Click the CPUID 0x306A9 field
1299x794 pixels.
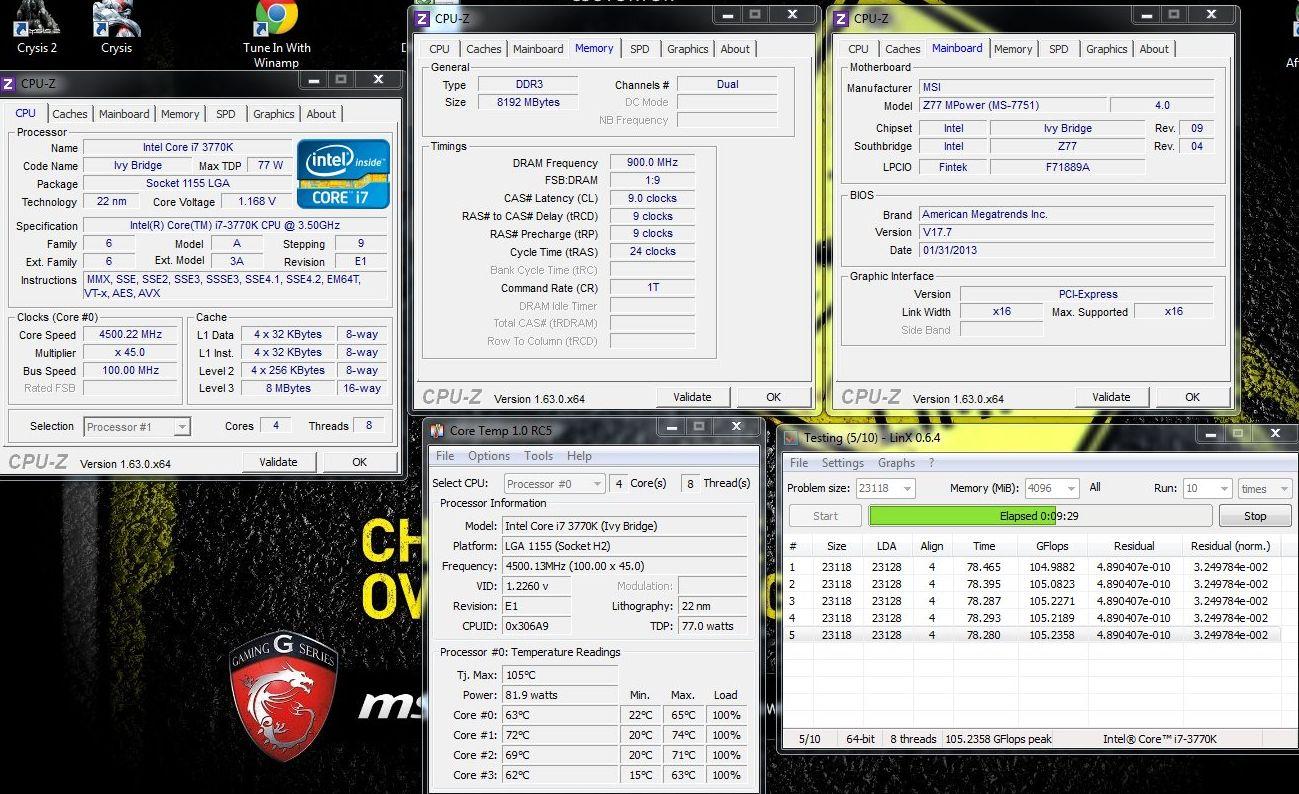537,626
